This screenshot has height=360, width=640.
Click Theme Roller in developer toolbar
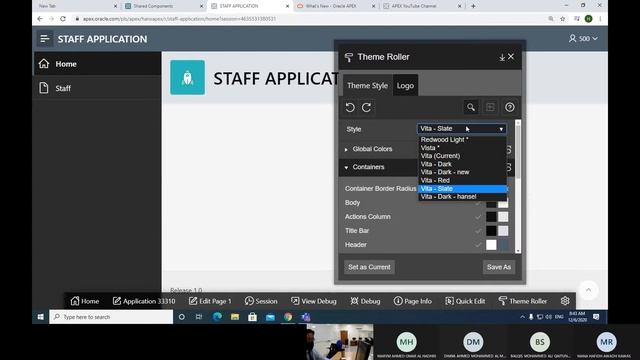click(523, 301)
